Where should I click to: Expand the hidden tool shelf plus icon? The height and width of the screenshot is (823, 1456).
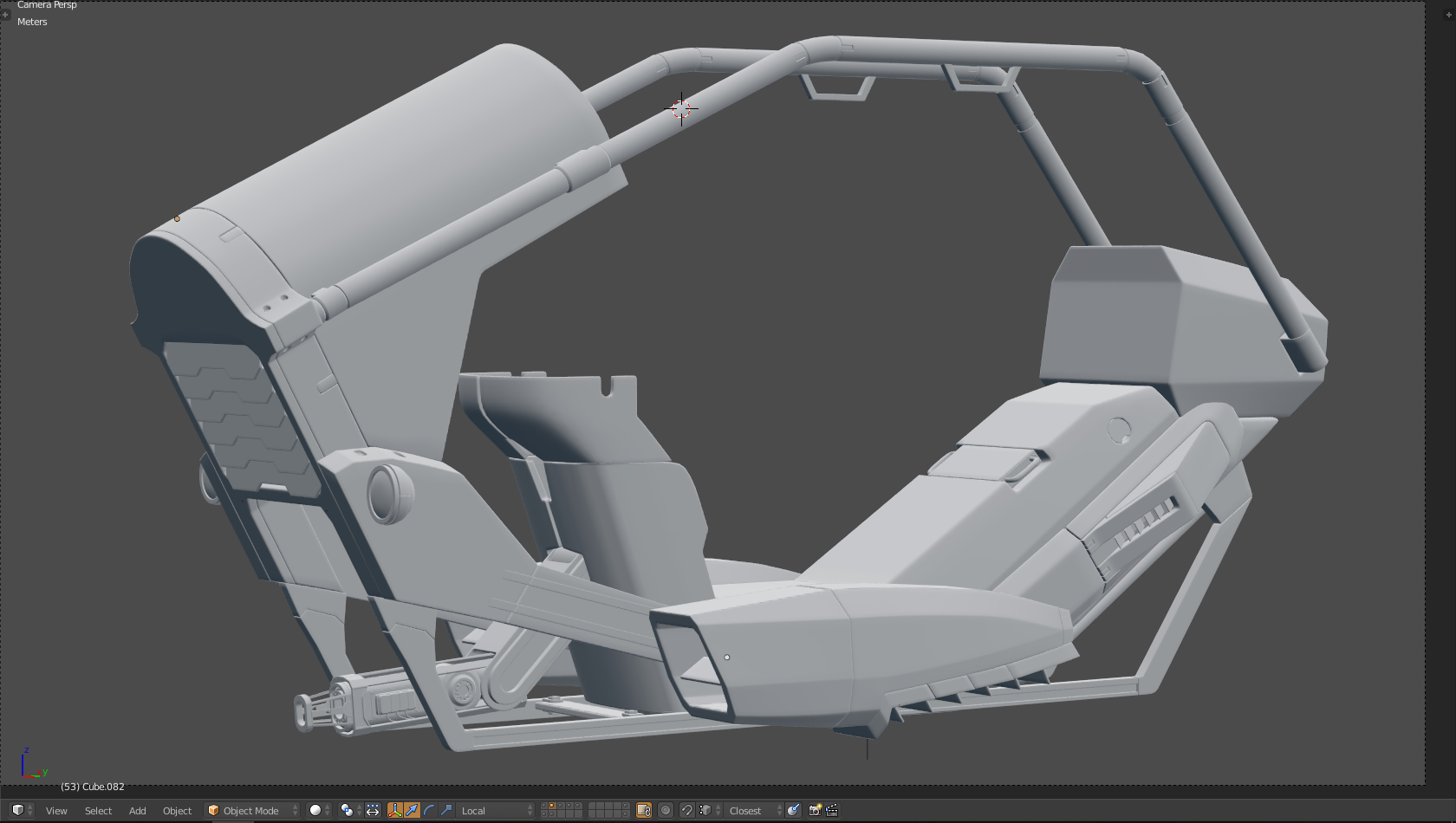point(5,14)
